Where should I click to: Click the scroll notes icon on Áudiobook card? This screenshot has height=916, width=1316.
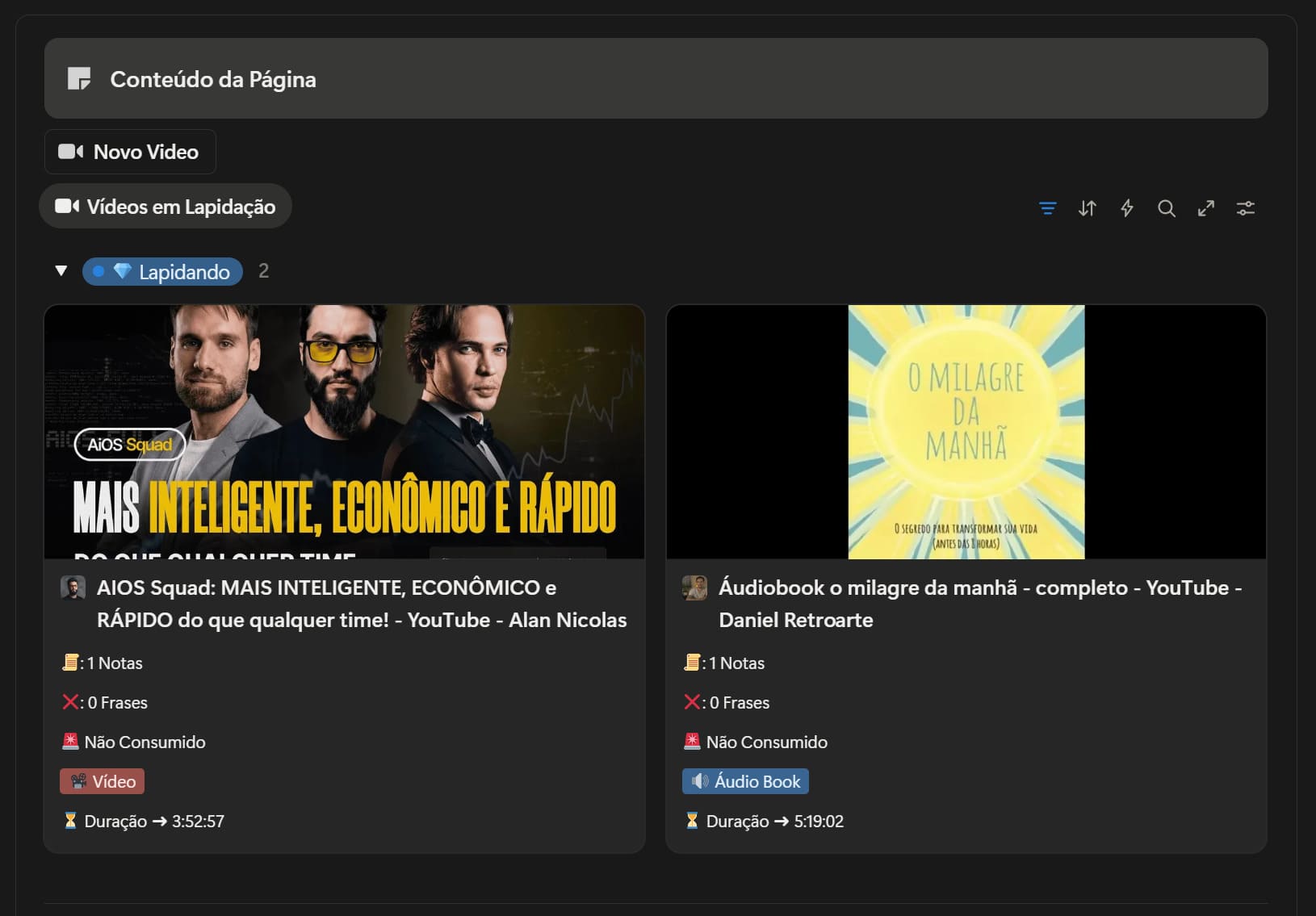tap(692, 663)
